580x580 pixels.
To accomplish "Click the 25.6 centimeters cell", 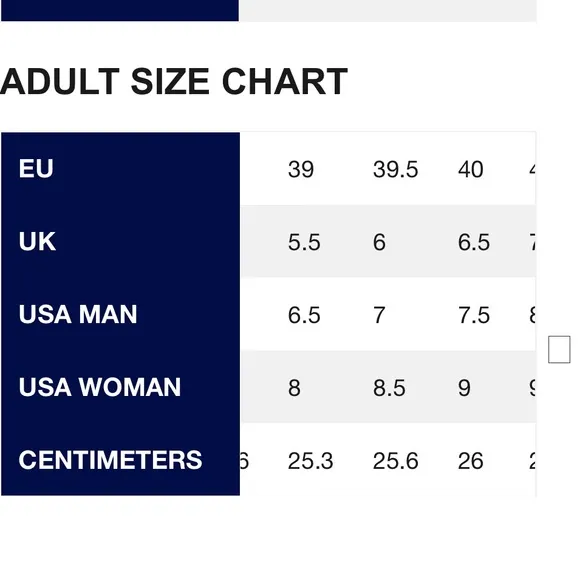I will point(395,461).
